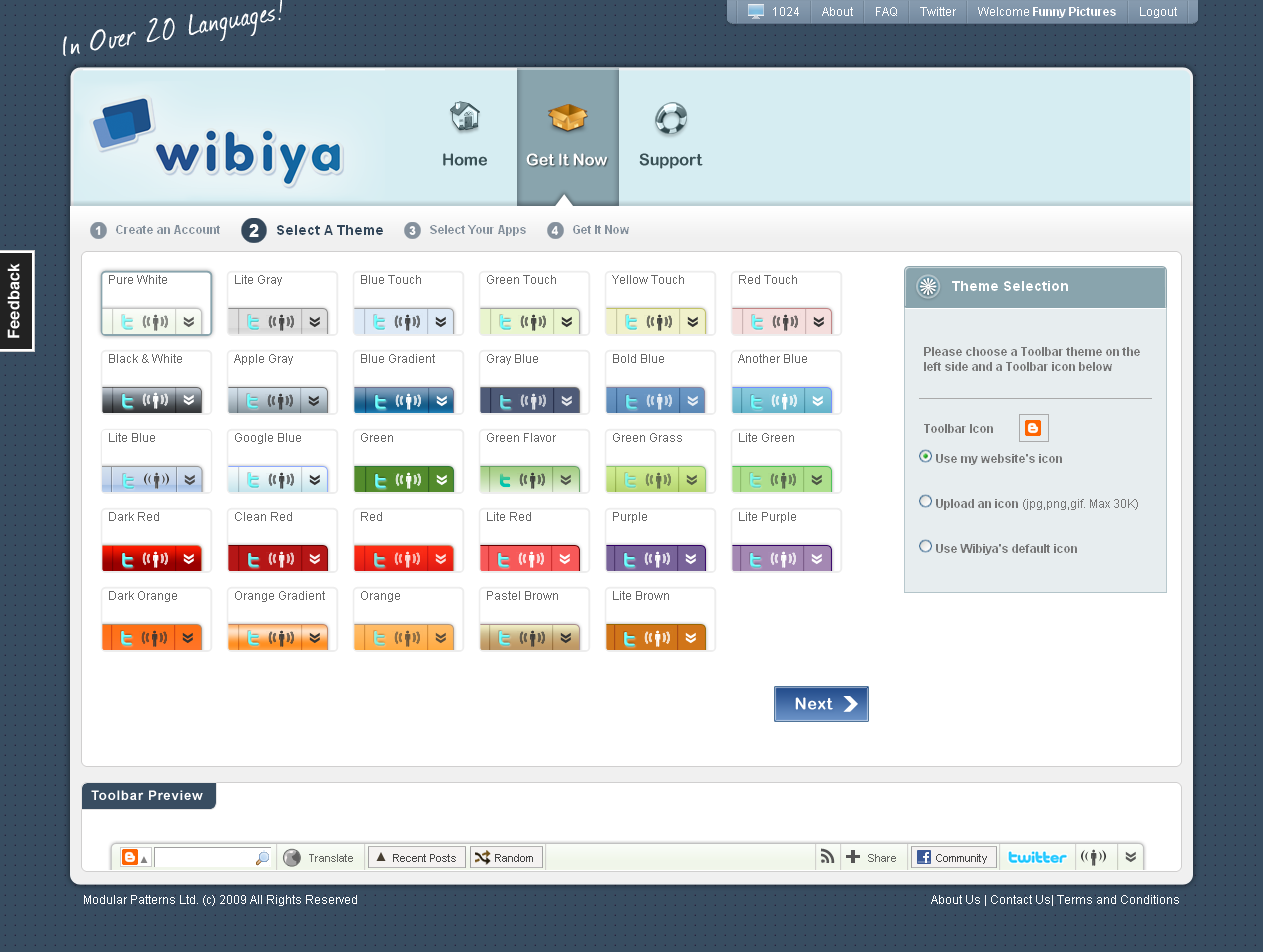Viewport: 1263px width, 952px height.
Task: Choose the Bold Blue theme
Action: [660, 382]
